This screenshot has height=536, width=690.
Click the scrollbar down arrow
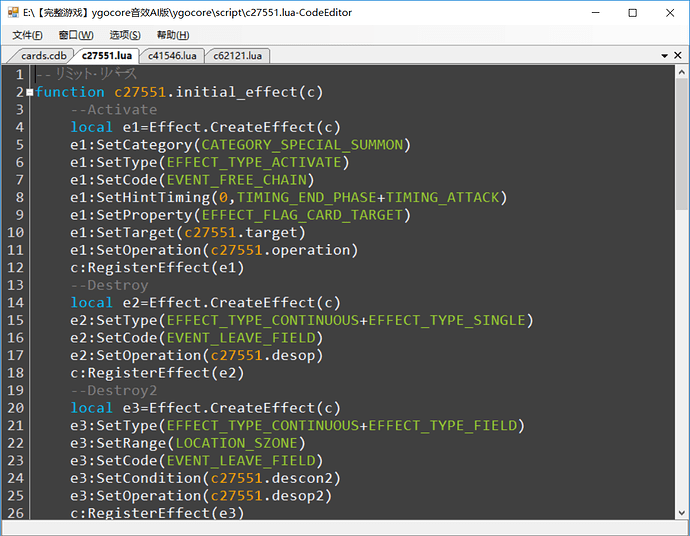coord(682,512)
